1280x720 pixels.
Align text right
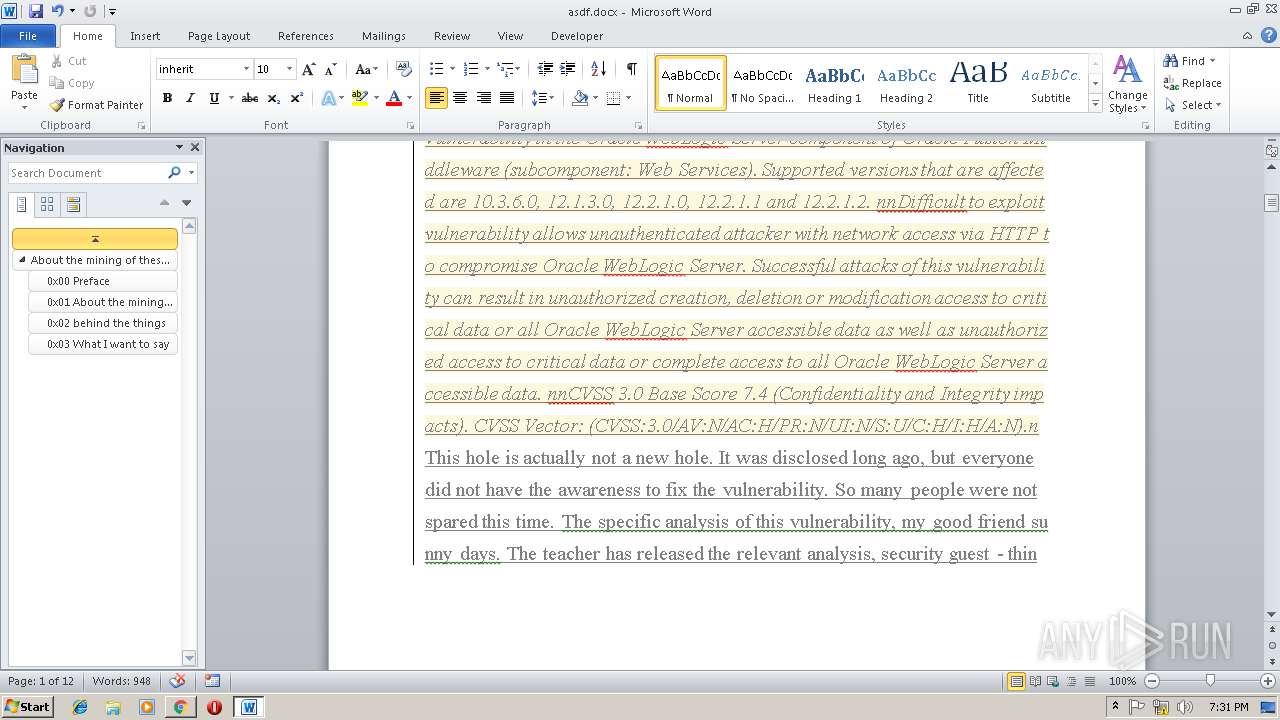483,98
